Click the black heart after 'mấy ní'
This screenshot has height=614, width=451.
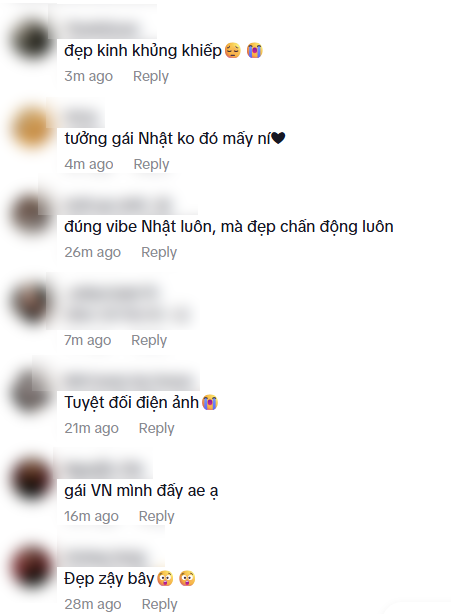278,138
